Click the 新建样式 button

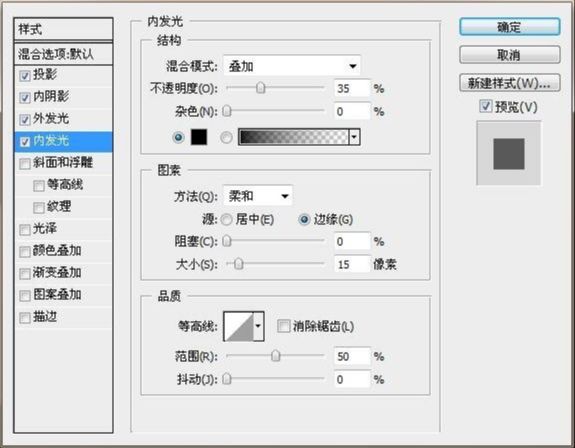(x=510, y=83)
